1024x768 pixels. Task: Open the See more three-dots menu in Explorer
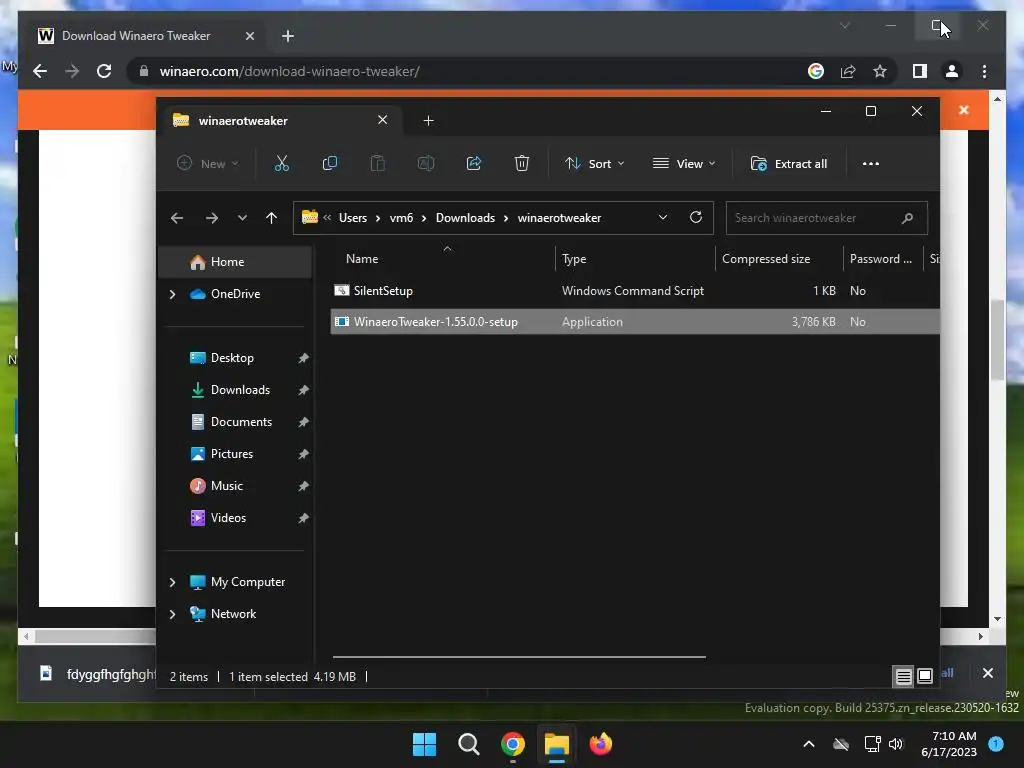(x=871, y=163)
